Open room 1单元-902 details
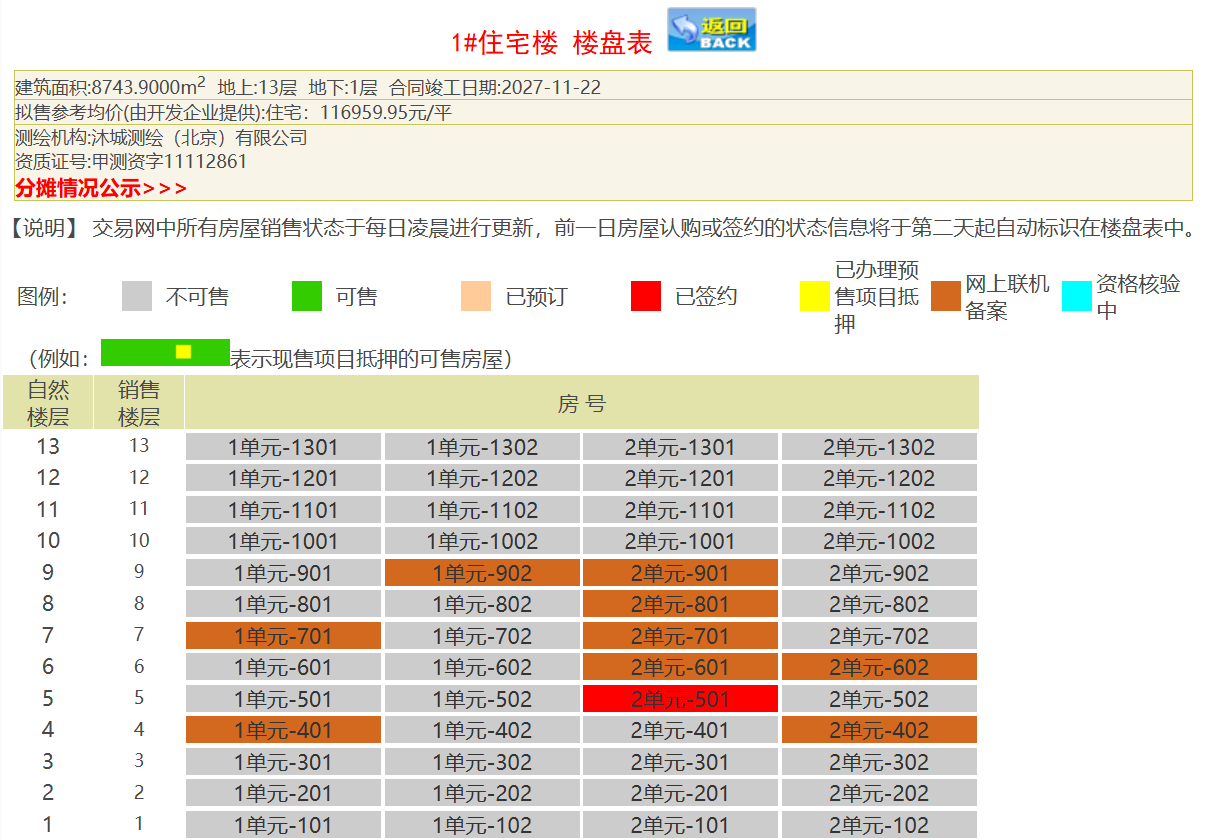Viewport: 1209px width, 840px height. click(482, 573)
